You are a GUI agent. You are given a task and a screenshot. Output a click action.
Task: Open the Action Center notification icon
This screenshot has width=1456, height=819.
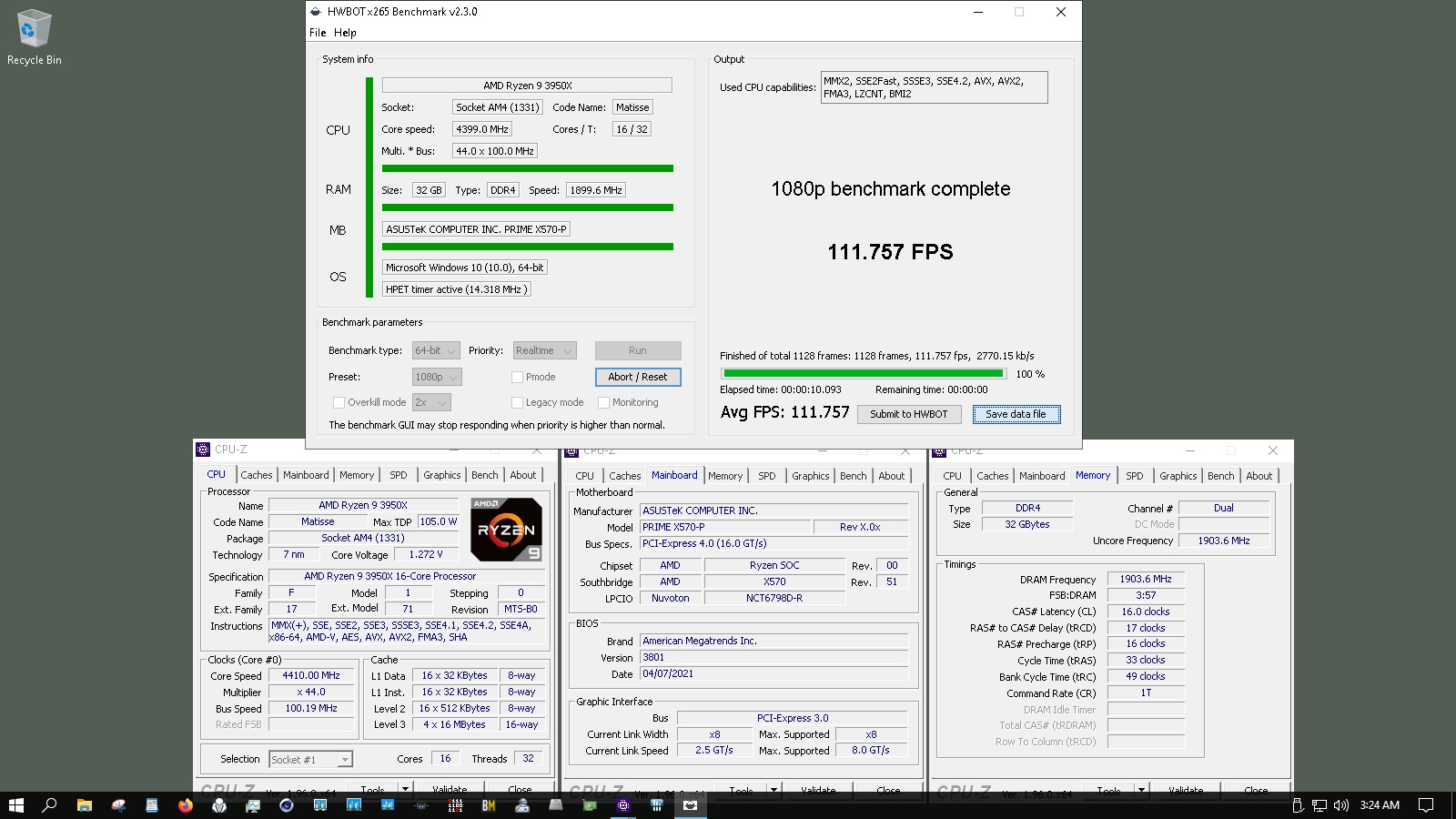pos(1426,805)
